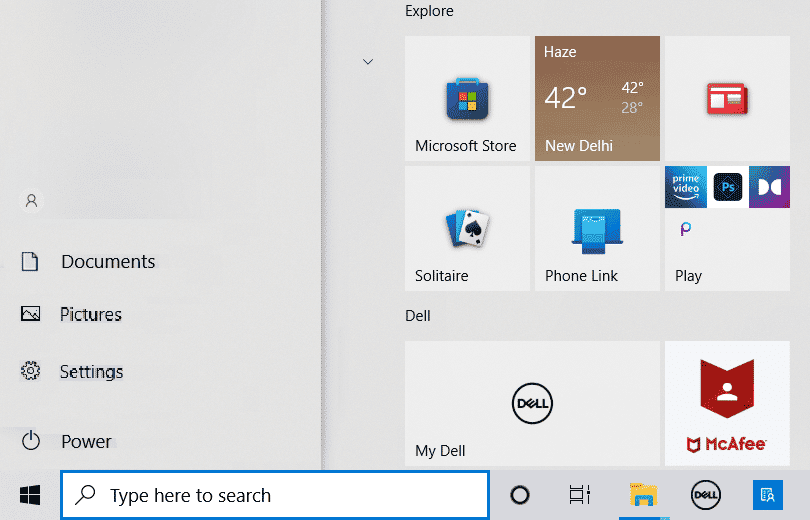This screenshot has width=810, height=520.
Task: Open the Dolby icon in the Play folder
Action: point(769,187)
